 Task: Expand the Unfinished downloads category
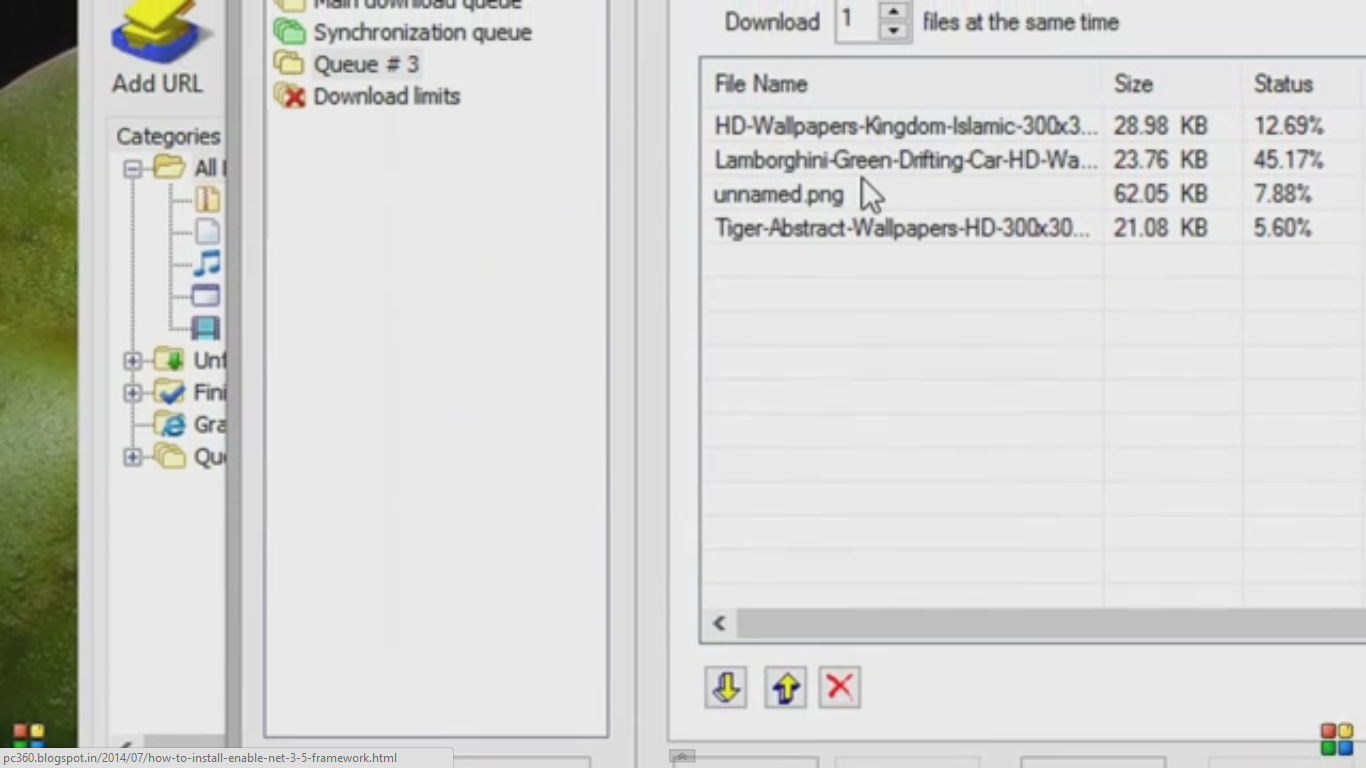(x=133, y=360)
